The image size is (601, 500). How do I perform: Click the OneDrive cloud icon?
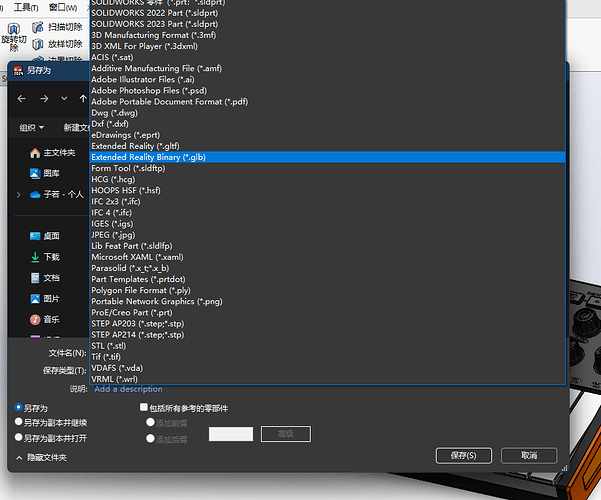[x=35, y=195]
